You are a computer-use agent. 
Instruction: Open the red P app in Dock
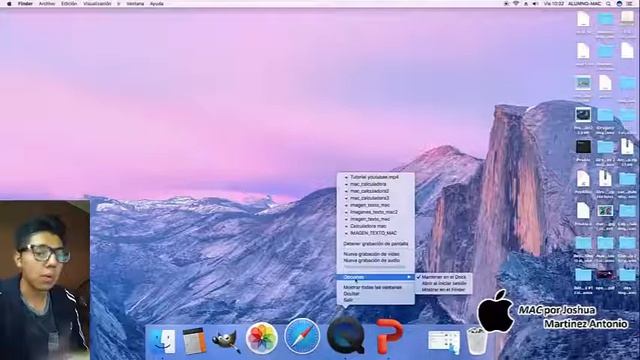tap(389, 336)
